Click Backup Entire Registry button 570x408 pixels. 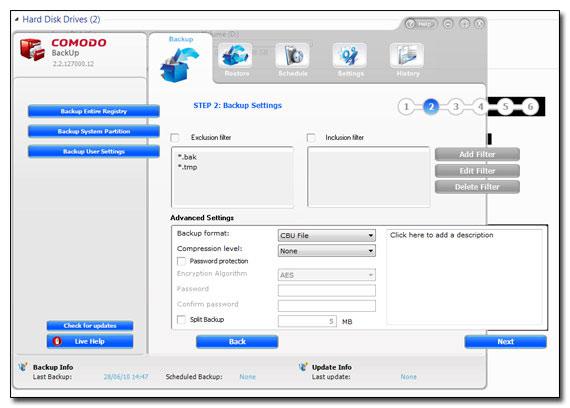pos(94,111)
